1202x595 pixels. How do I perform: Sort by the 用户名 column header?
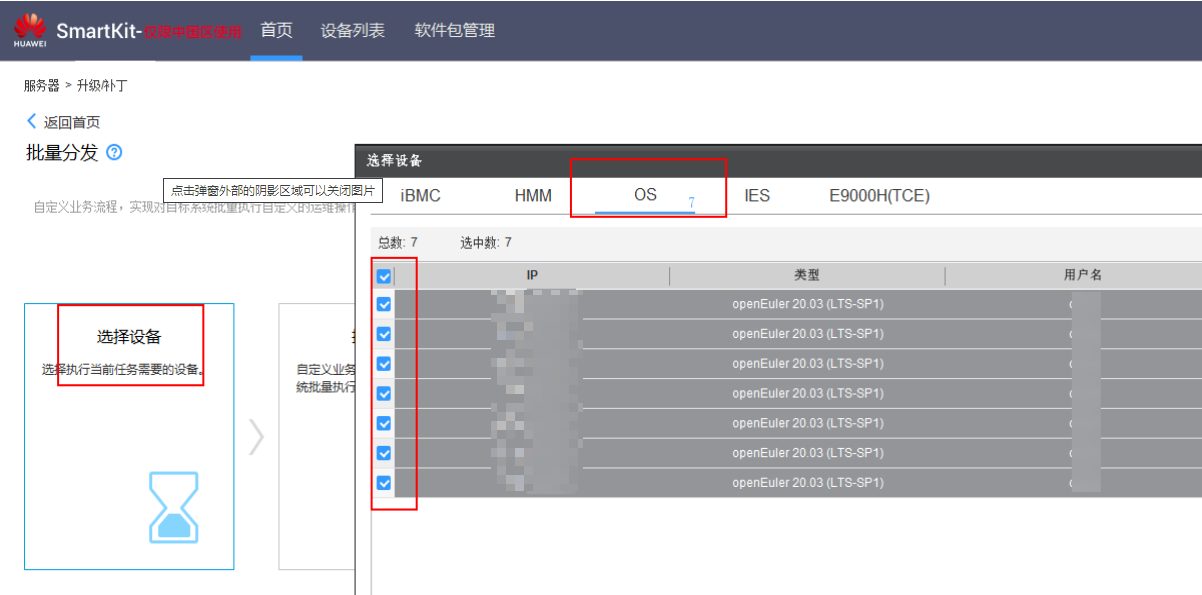point(1083,275)
